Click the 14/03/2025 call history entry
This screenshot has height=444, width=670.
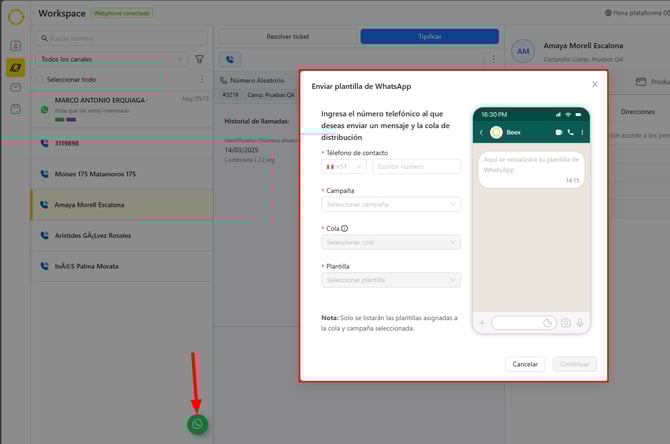click(242, 150)
